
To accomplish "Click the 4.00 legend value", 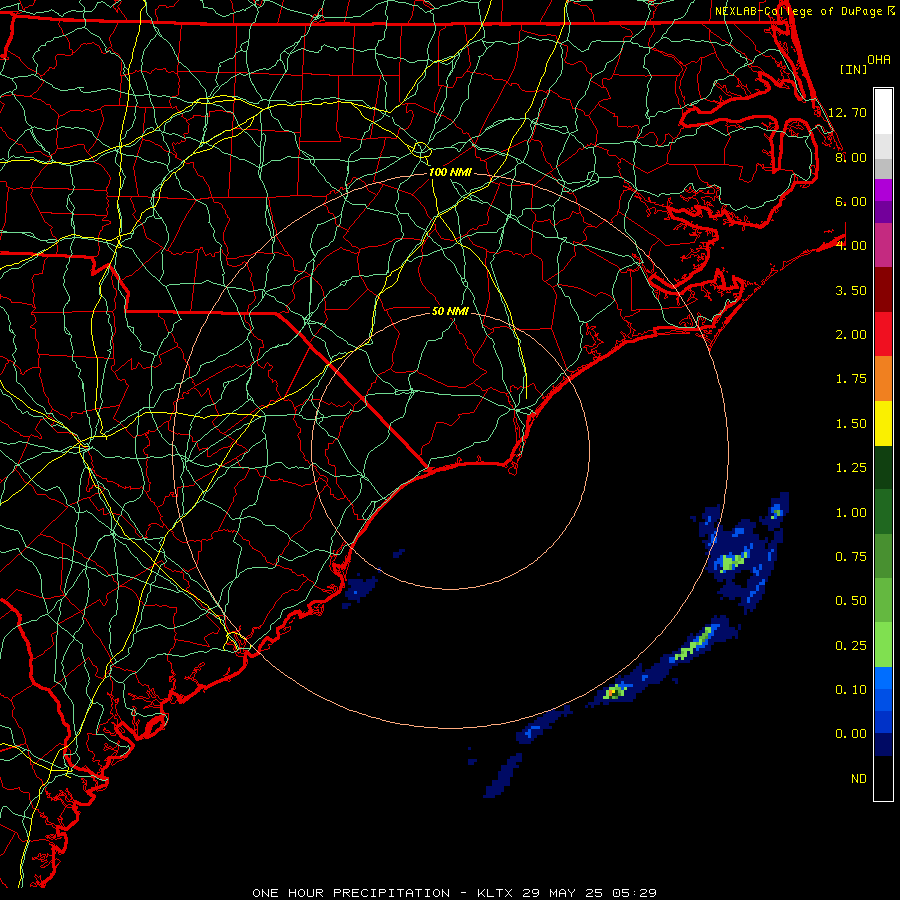I will click(x=851, y=246).
